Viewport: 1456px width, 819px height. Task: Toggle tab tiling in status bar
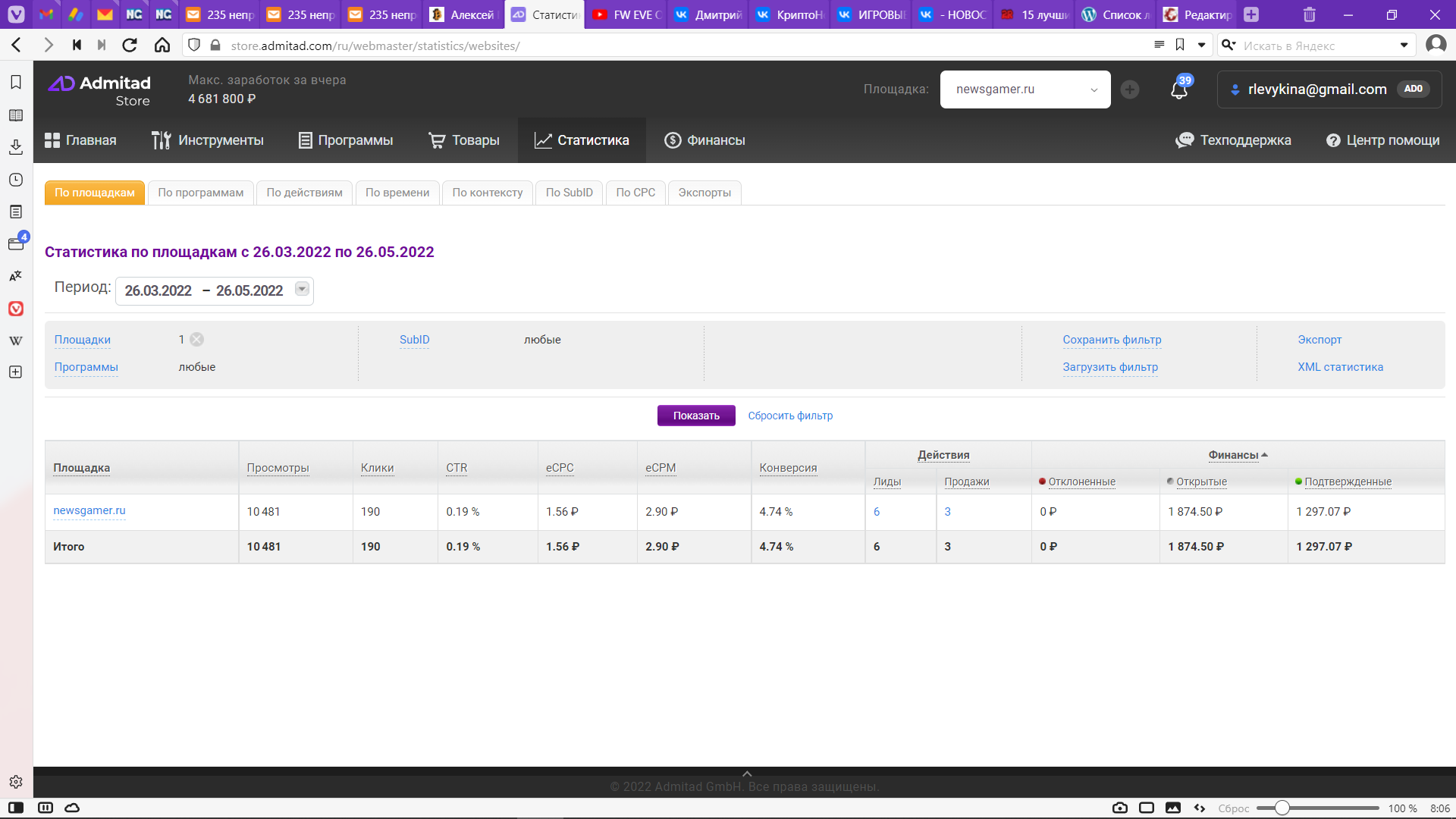point(1147,808)
